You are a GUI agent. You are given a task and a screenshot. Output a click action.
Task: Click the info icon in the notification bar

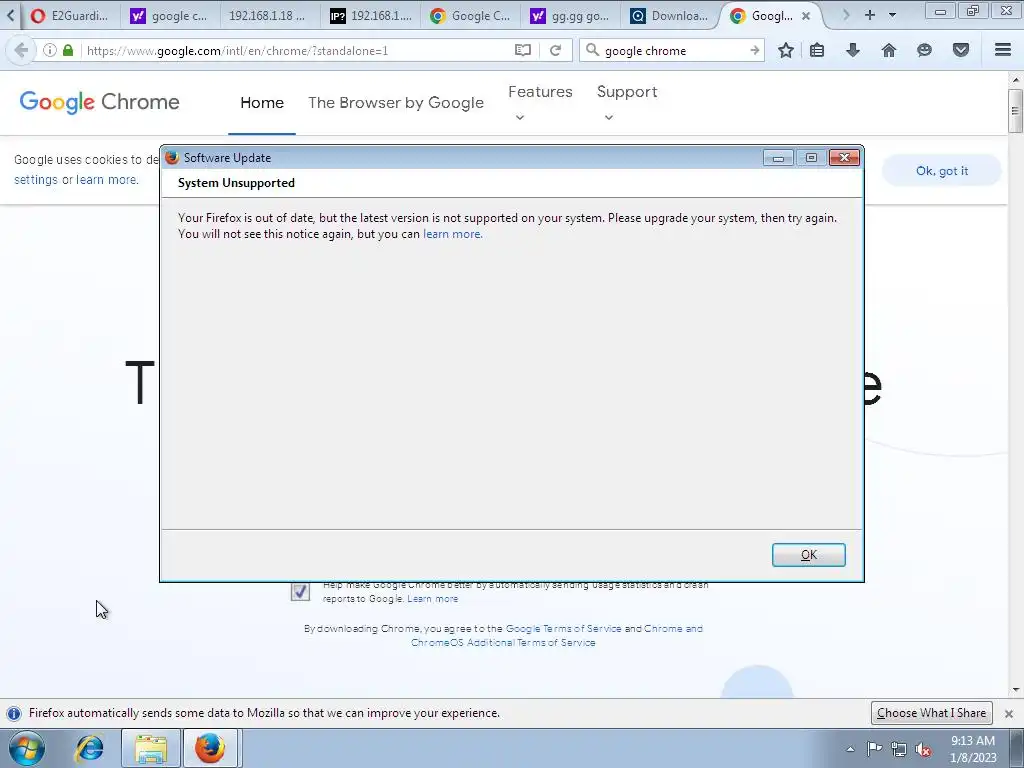[x=14, y=713]
